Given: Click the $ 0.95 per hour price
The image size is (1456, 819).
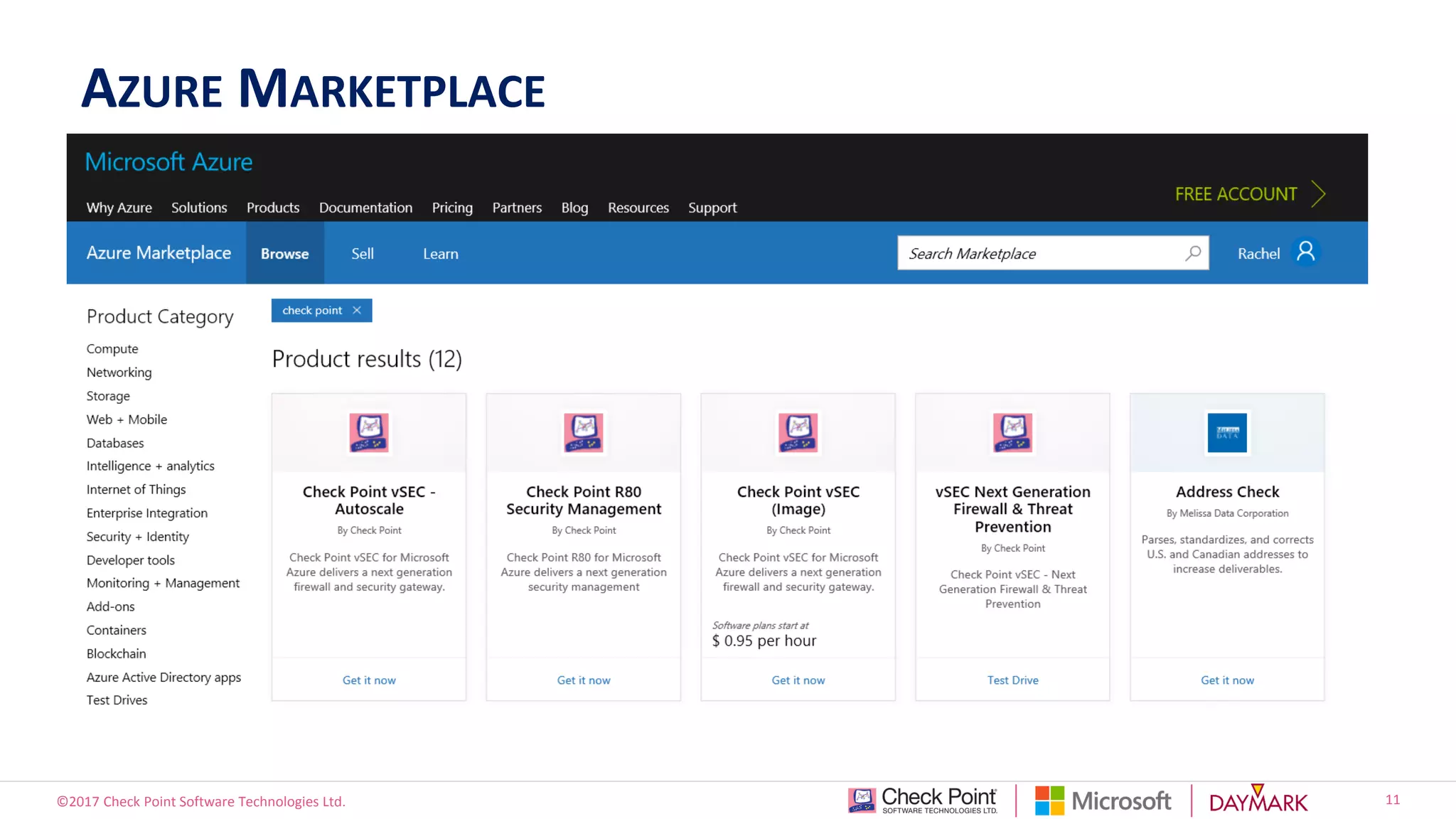Looking at the screenshot, I should tap(764, 641).
